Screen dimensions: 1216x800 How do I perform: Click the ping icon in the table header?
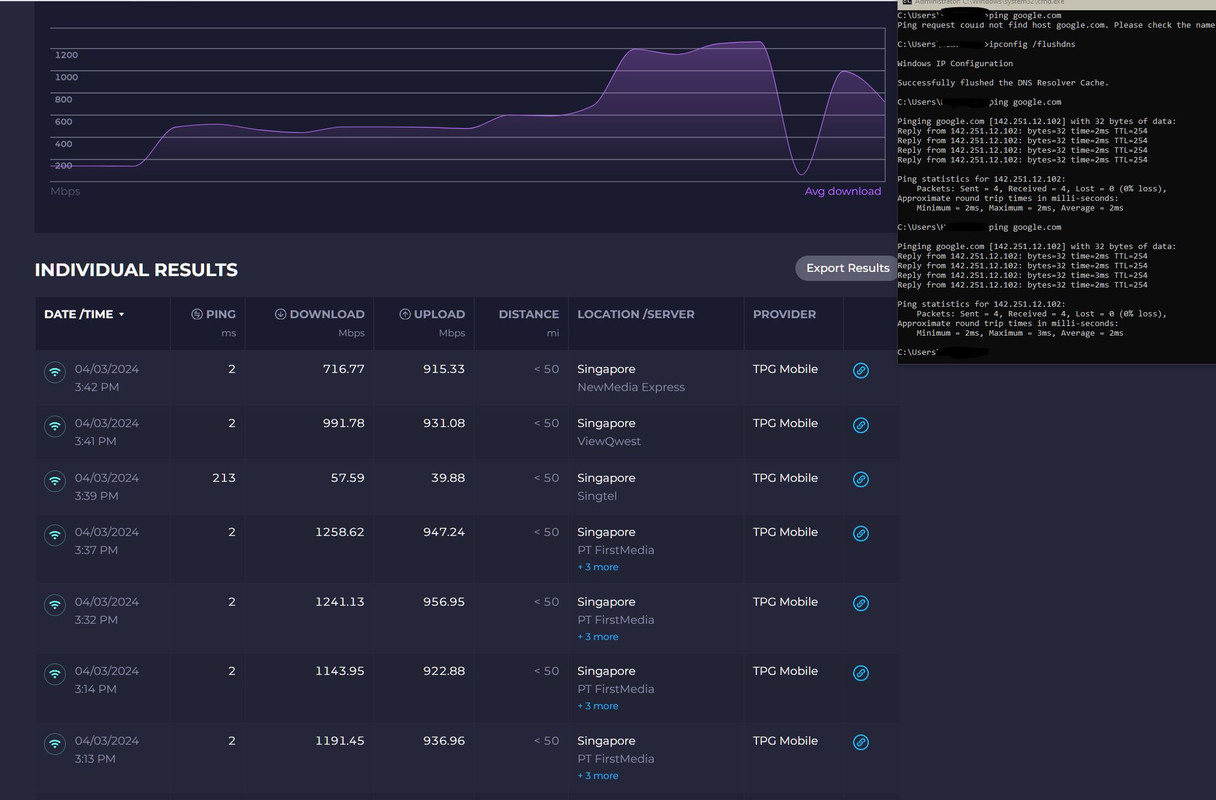click(x=197, y=314)
